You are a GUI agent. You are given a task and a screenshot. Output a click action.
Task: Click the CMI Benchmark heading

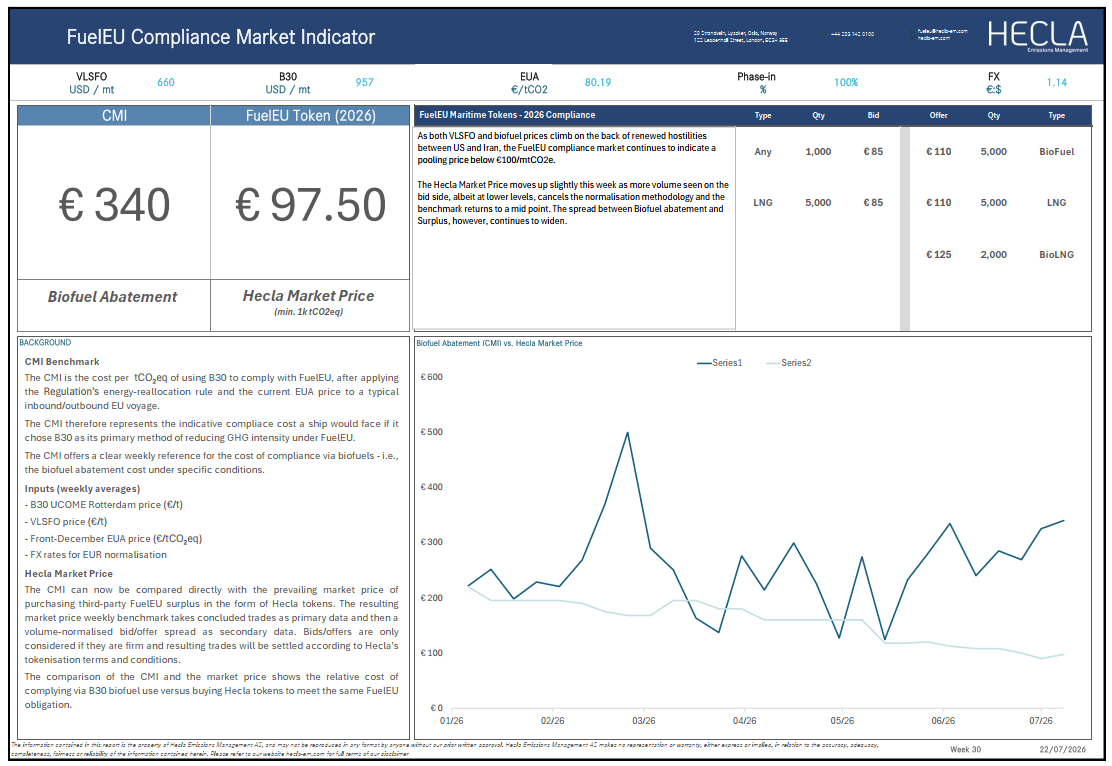point(62,362)
